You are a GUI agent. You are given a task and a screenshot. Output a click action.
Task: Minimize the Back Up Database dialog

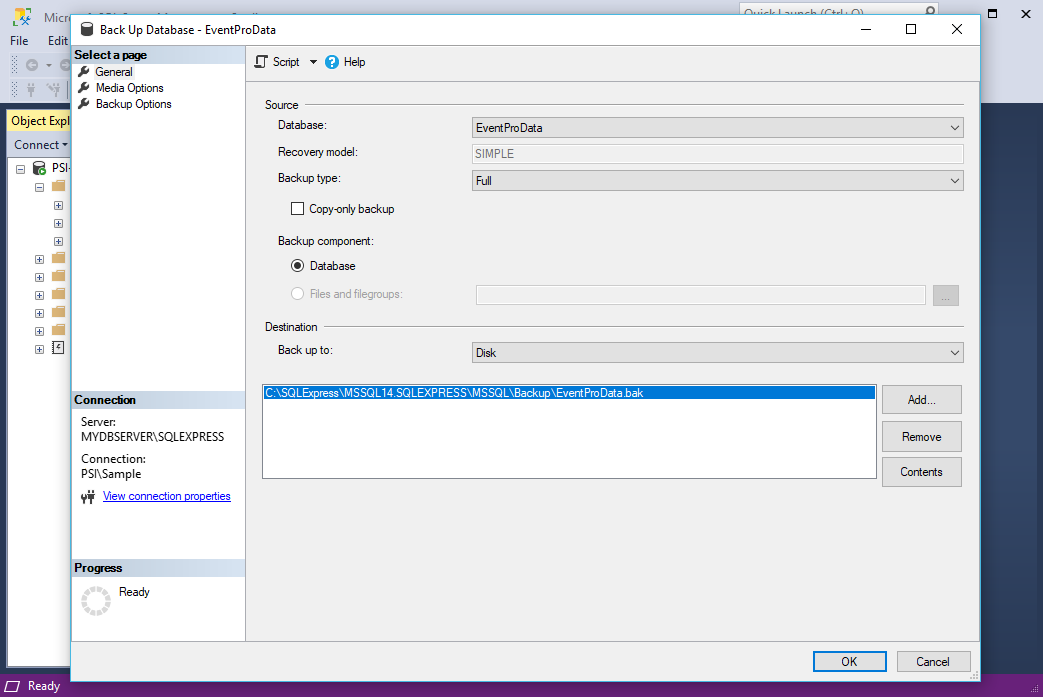[866, 29]
